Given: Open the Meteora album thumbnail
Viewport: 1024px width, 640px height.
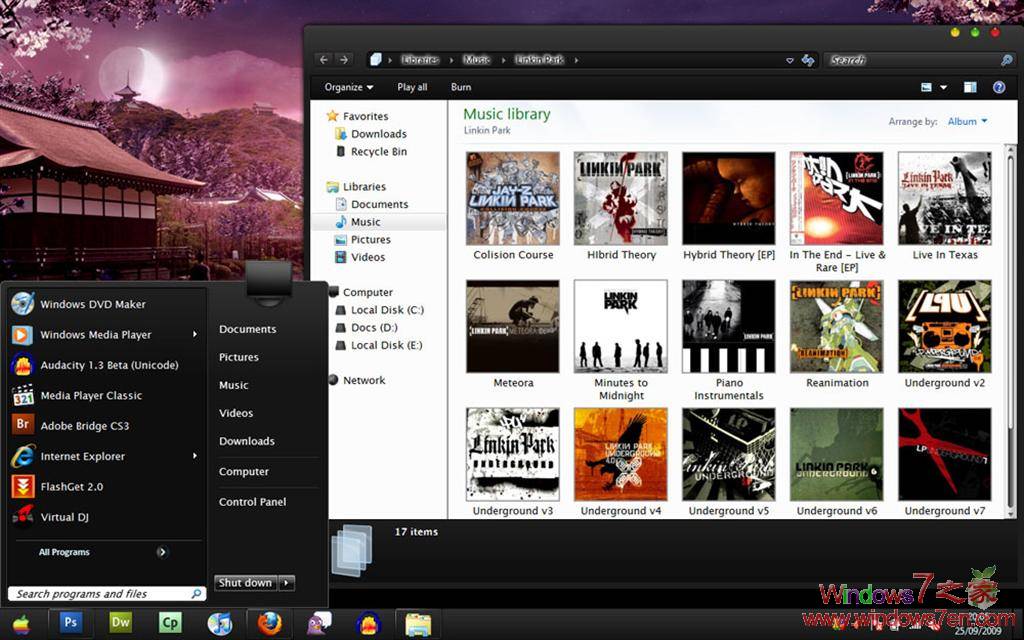Looking at the screenshot, I should 512,326.
